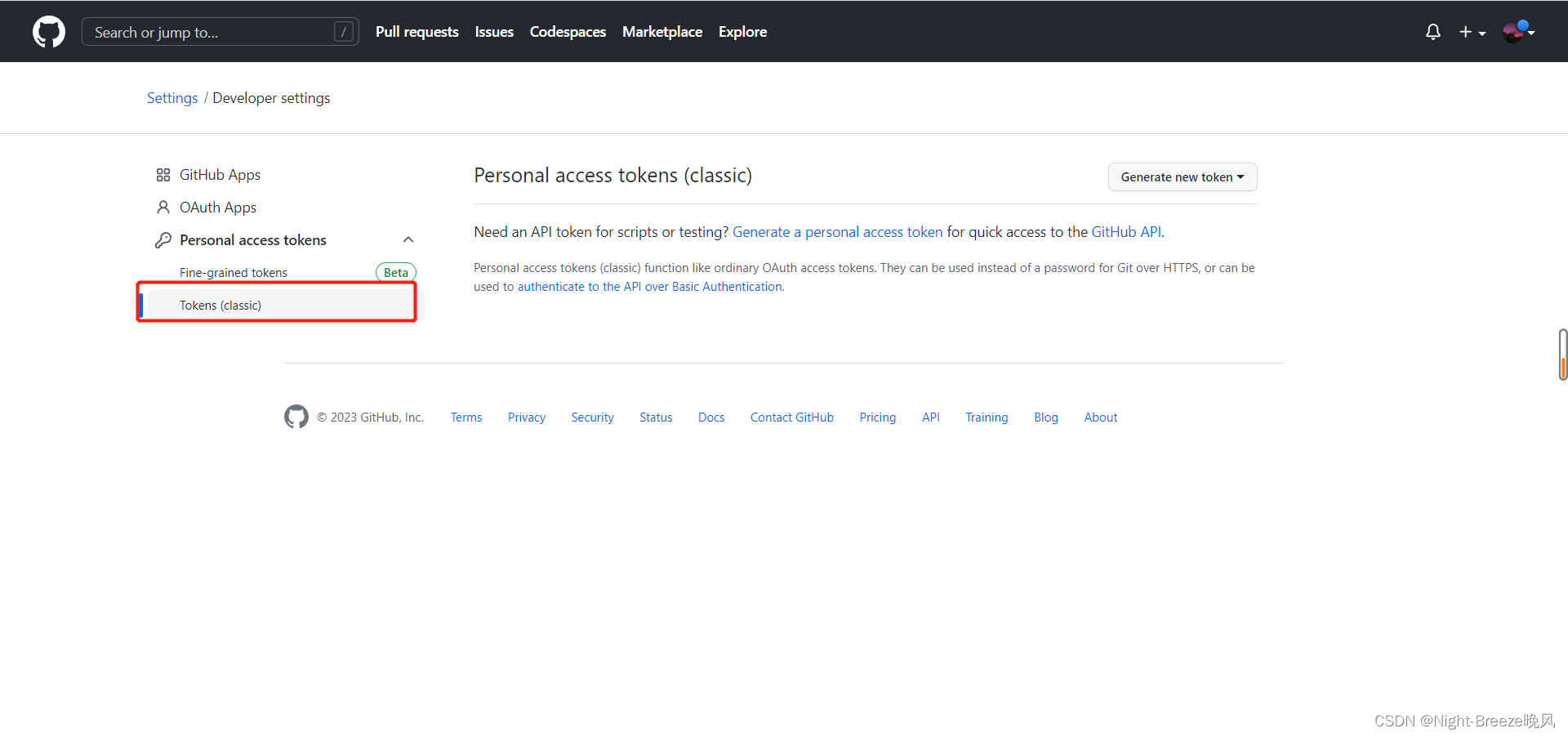The height and width of the screenshot is (737, 1568).
Task: Click the Personal access tokens (classic) heading
Action: pos(613,176)
